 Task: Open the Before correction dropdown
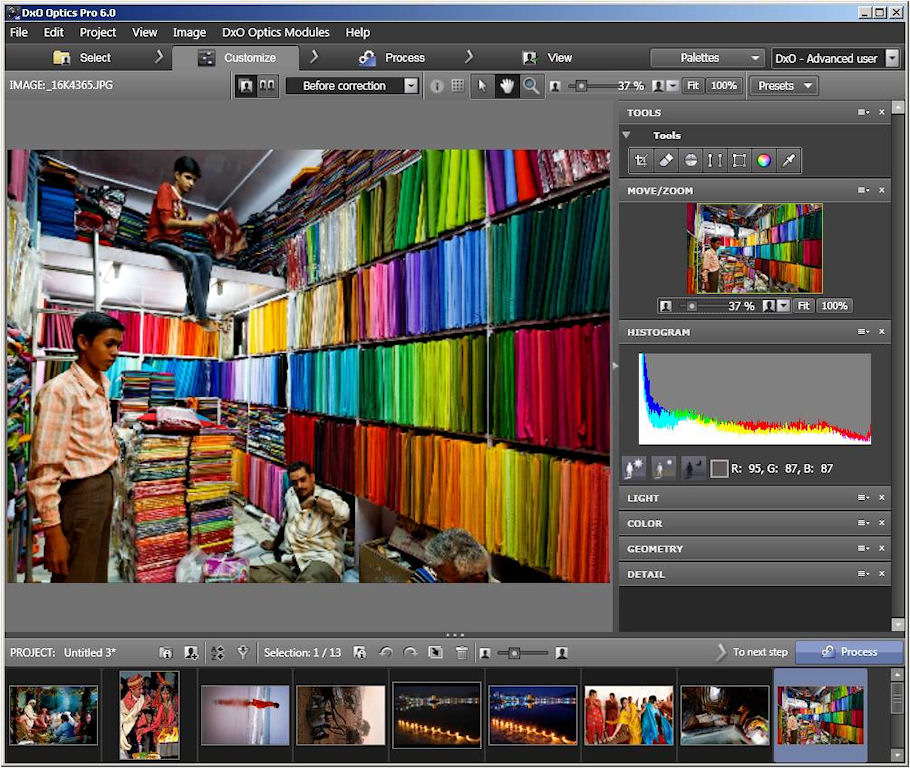click(x=352, y=86)
